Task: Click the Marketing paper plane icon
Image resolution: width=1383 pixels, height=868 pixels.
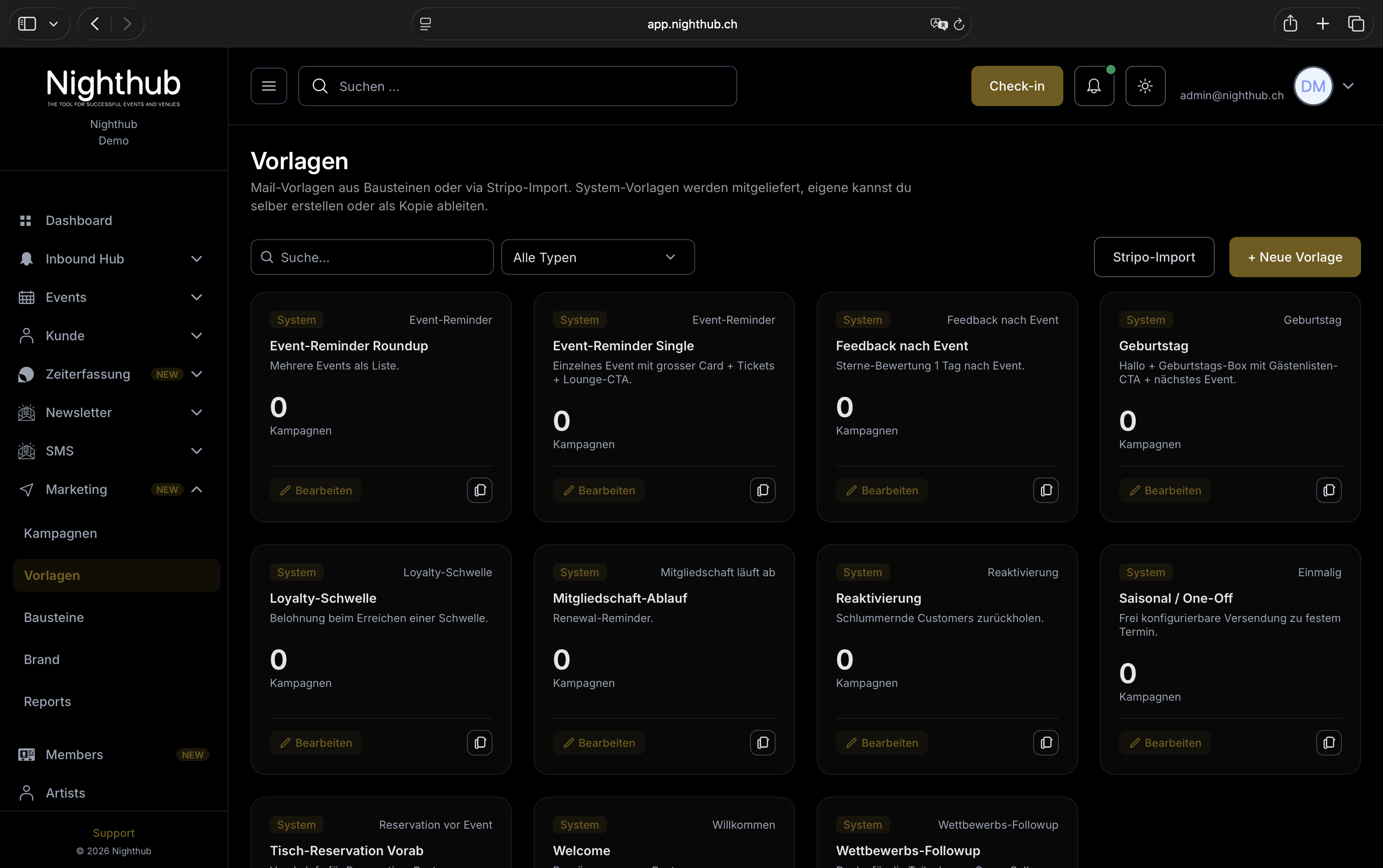Action: tap(26, 490)
